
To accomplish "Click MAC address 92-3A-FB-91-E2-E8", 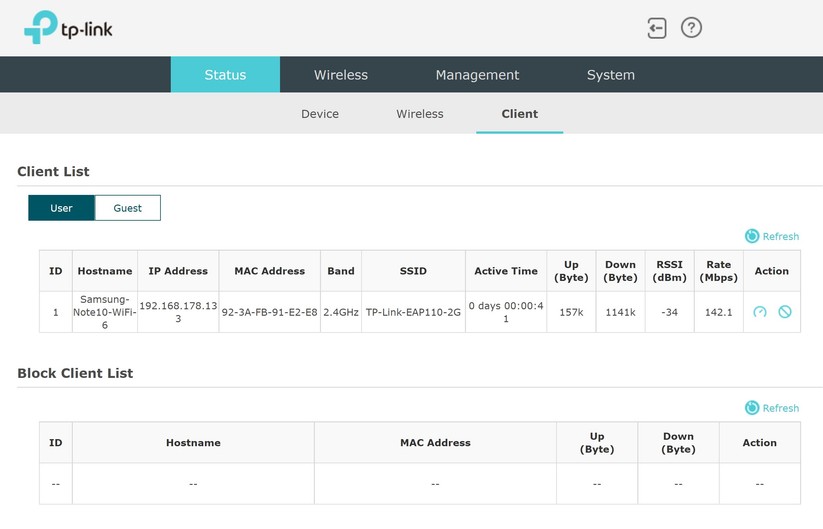I will [269, 312].
